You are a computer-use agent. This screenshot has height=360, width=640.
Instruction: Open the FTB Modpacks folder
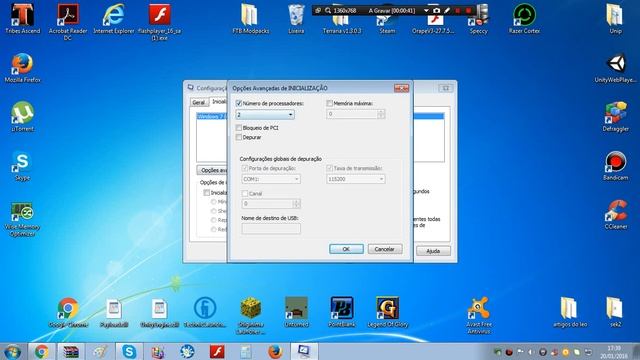250,19
